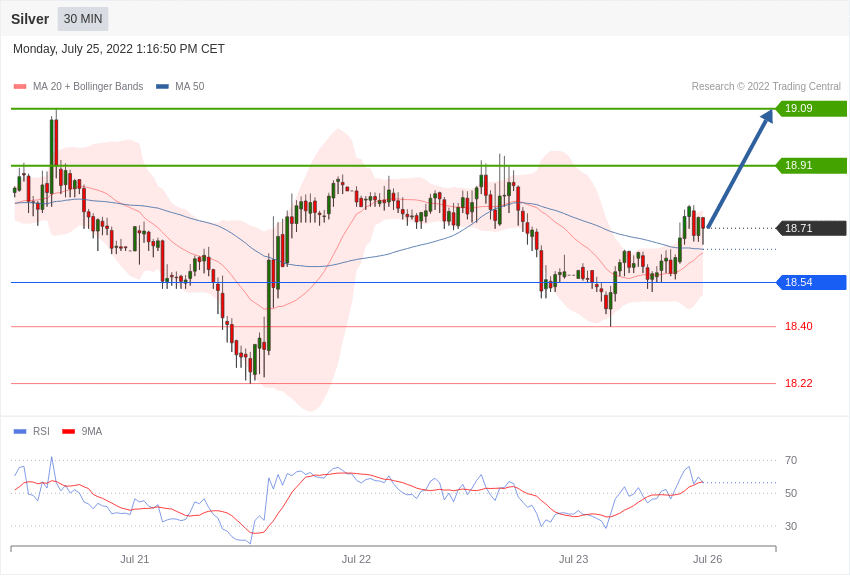Image resolution: width=850 pixels, height=576 pixels.
Task: Toggle the MA 50 legend entry
Action: click(180, 86)
